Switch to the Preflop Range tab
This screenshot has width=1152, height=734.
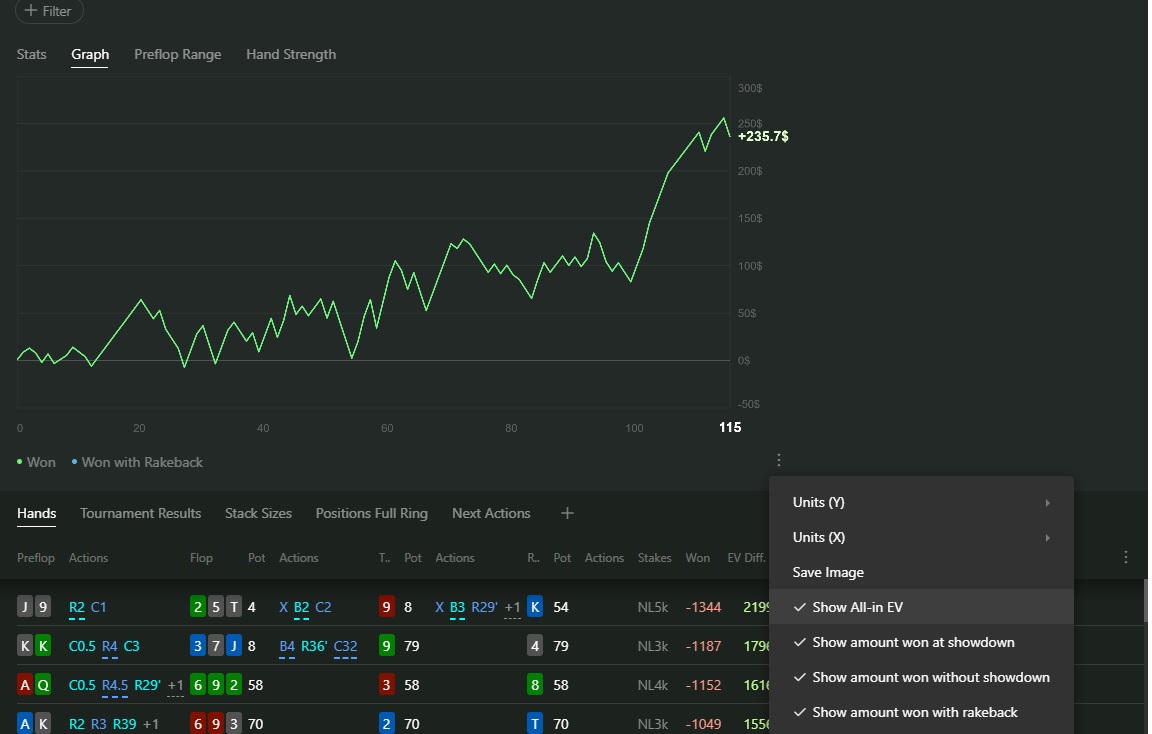coord(178,54)
